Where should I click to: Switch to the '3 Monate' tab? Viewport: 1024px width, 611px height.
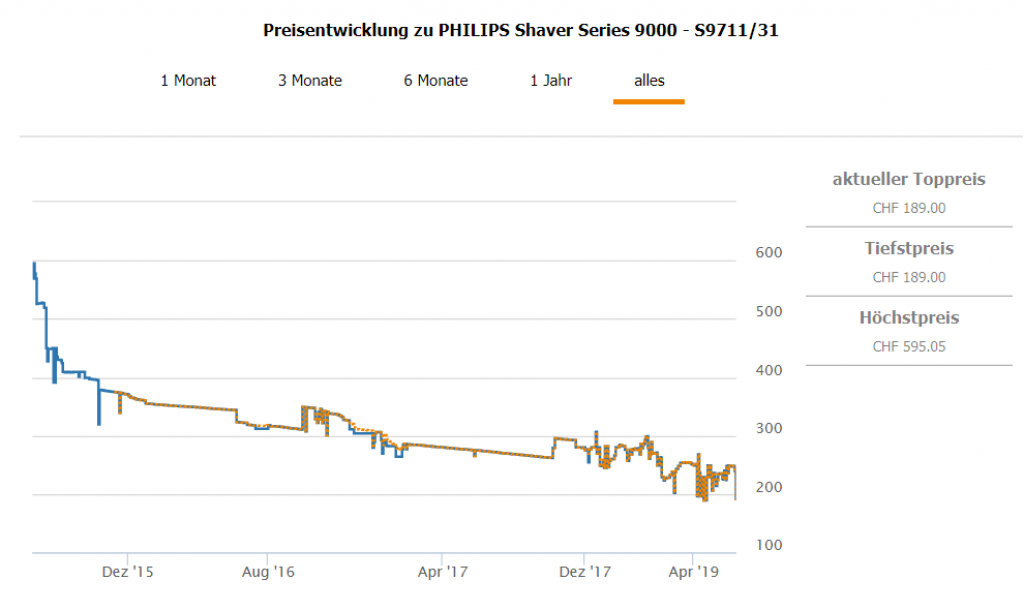coord(310,81)
